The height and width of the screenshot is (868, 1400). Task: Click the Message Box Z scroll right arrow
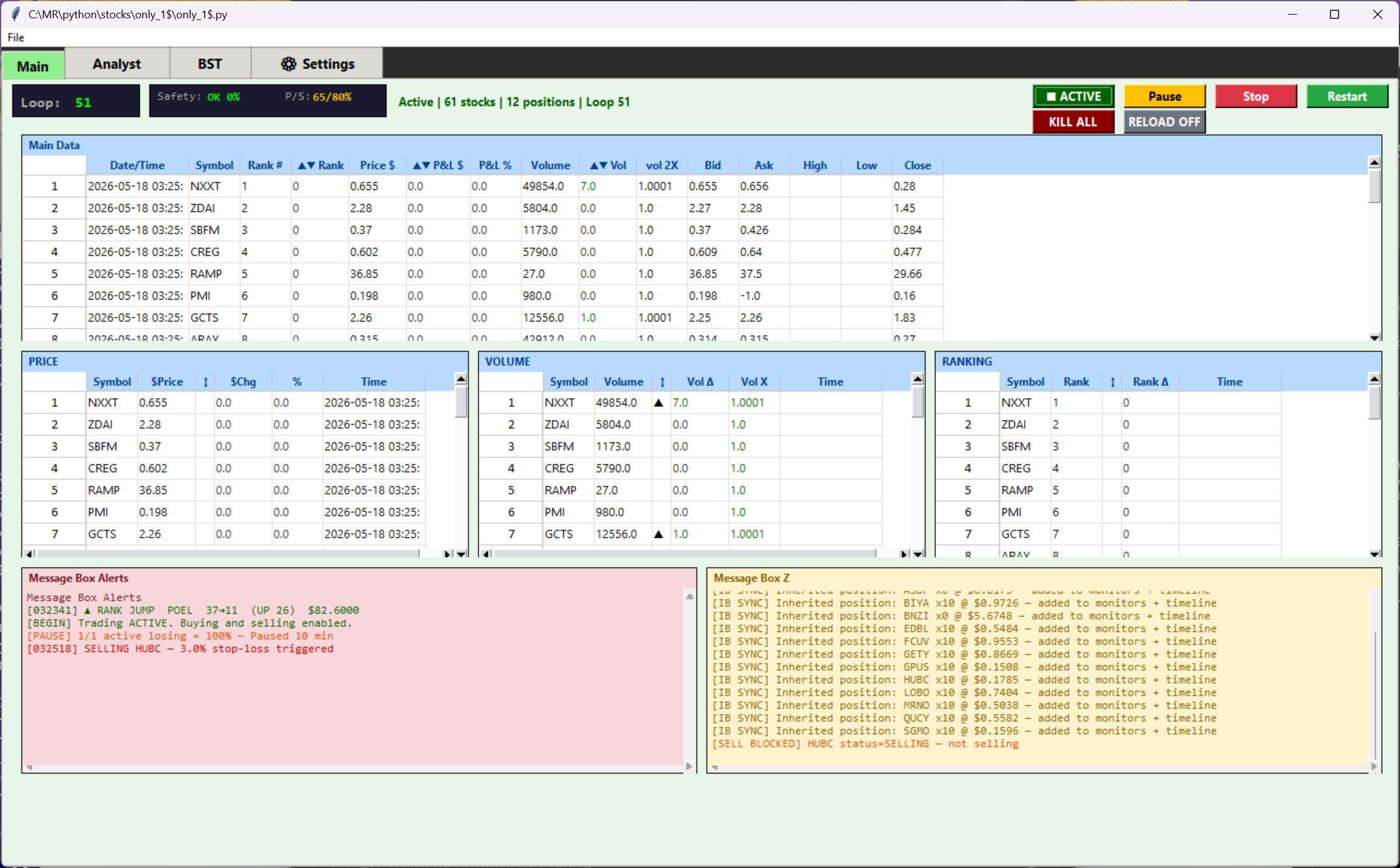(x=1374, y=766)
